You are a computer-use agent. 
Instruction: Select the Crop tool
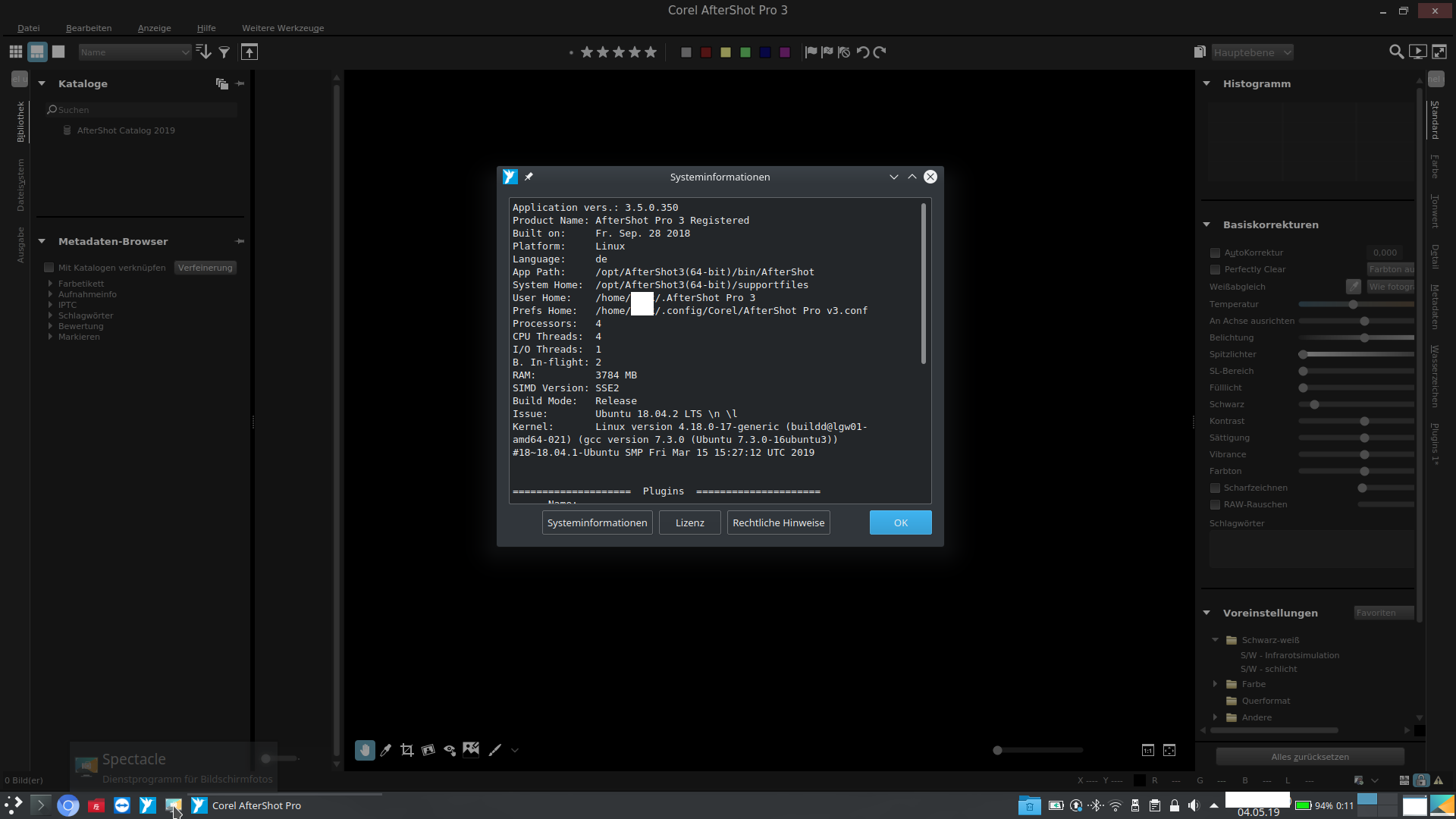point(407,750)
